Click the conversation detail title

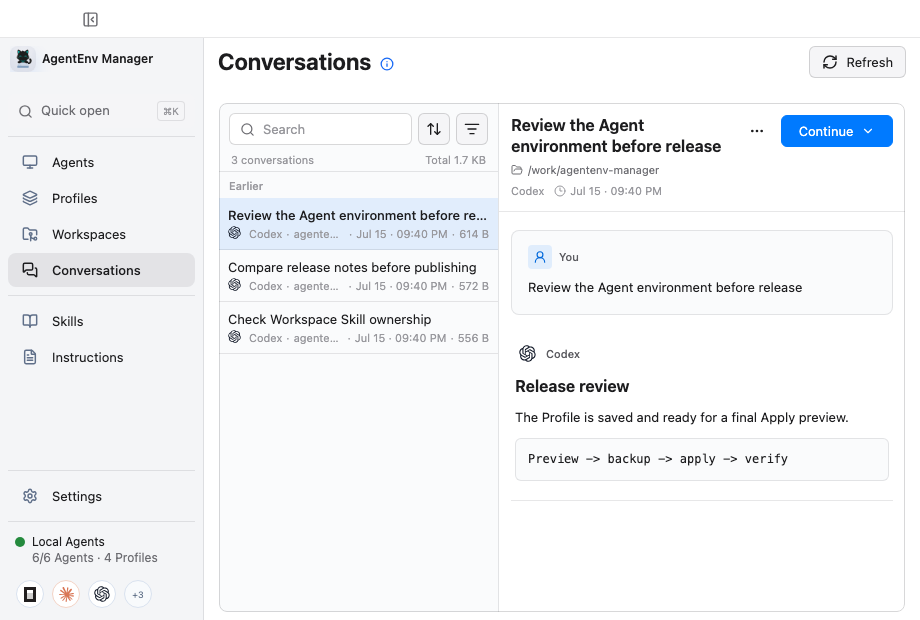pos(616,135)
